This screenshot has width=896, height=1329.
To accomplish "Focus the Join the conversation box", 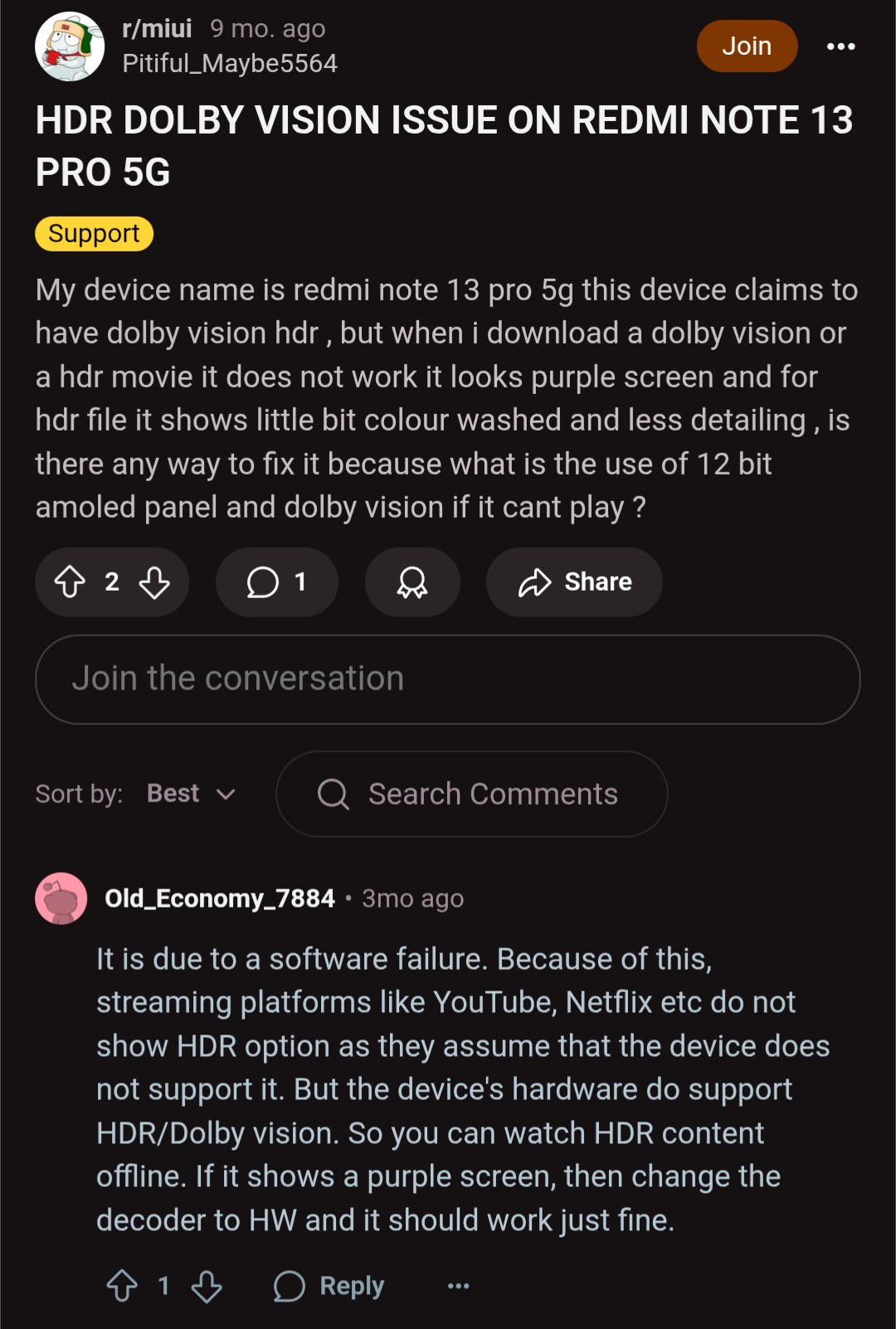I will coord(448,679).
